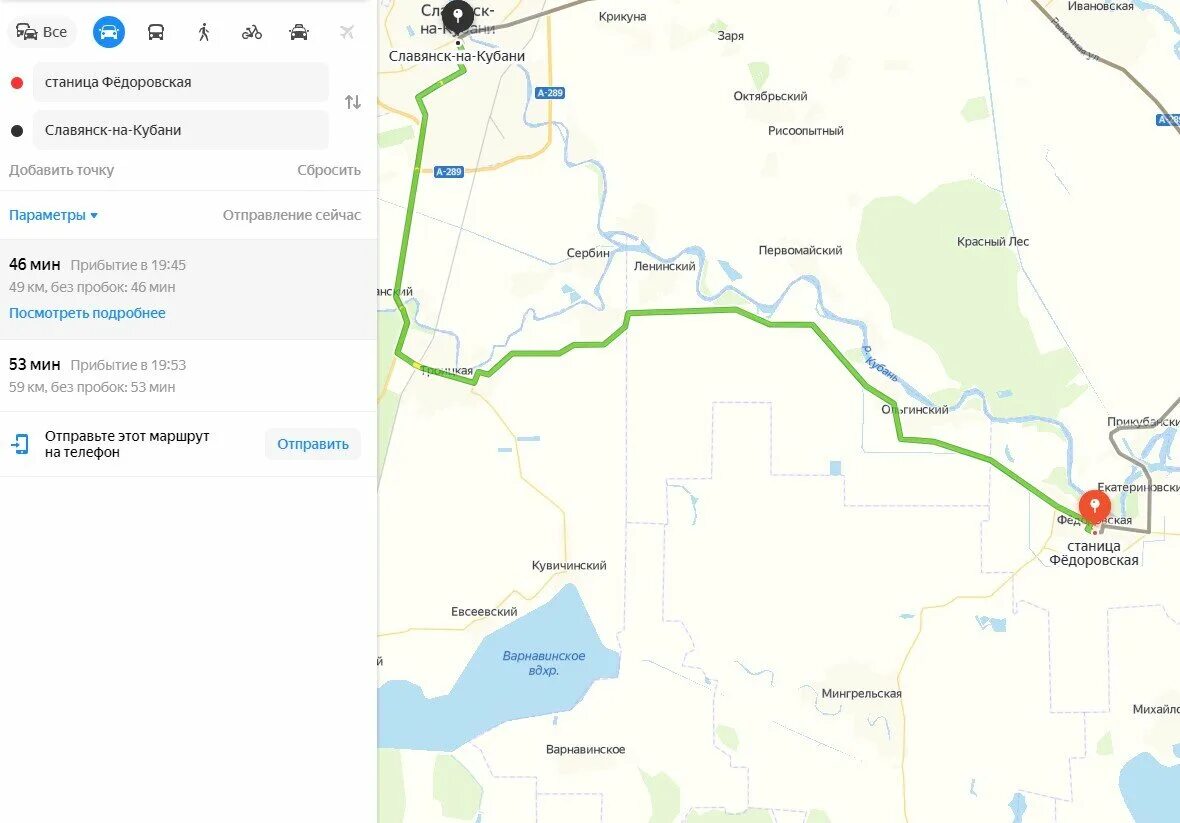Click the red destination pin at Фёдоровская
1180x823 pixels.
(1094, 508)
